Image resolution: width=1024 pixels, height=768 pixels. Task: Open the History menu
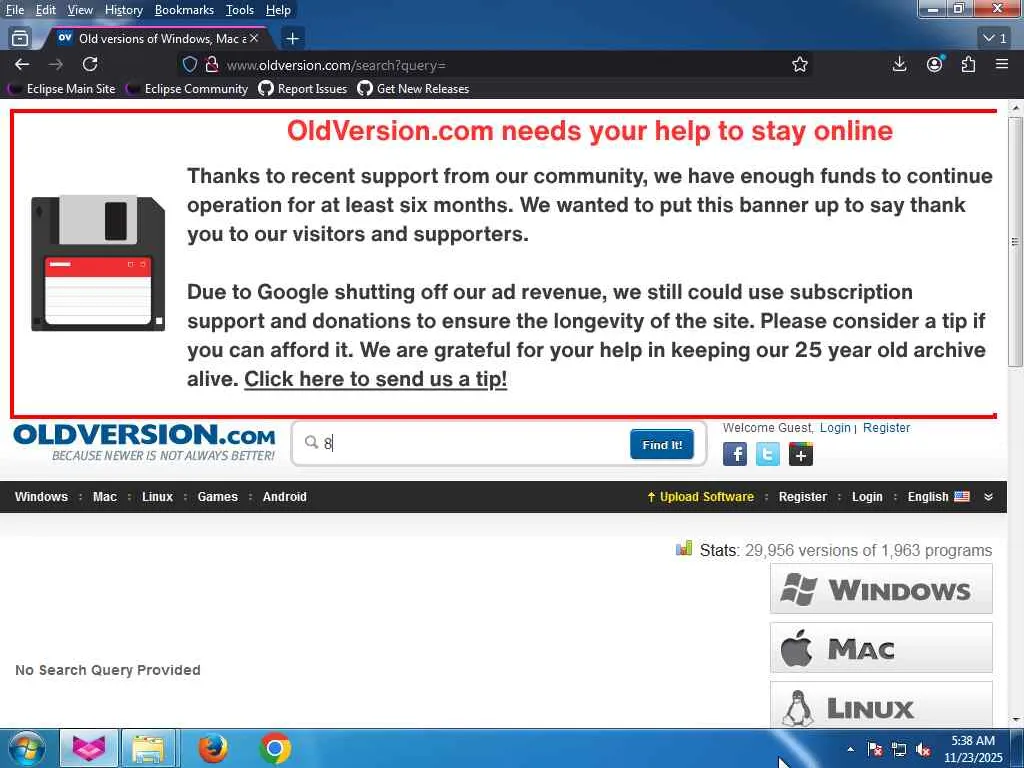click(123, 10)
